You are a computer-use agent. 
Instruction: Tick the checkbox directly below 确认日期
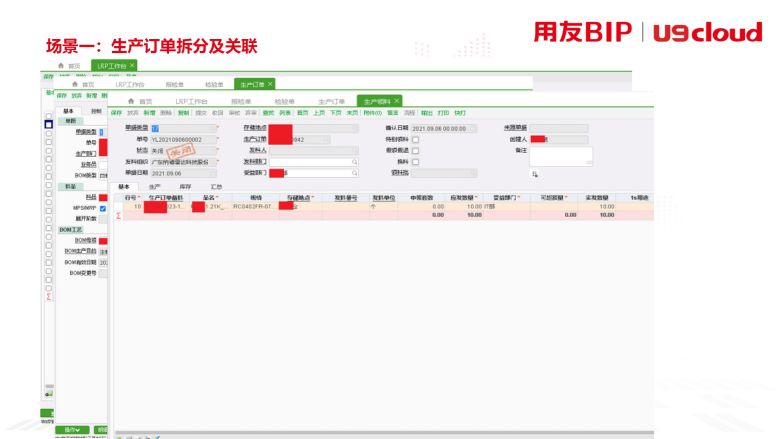click(x=415, y=140)
